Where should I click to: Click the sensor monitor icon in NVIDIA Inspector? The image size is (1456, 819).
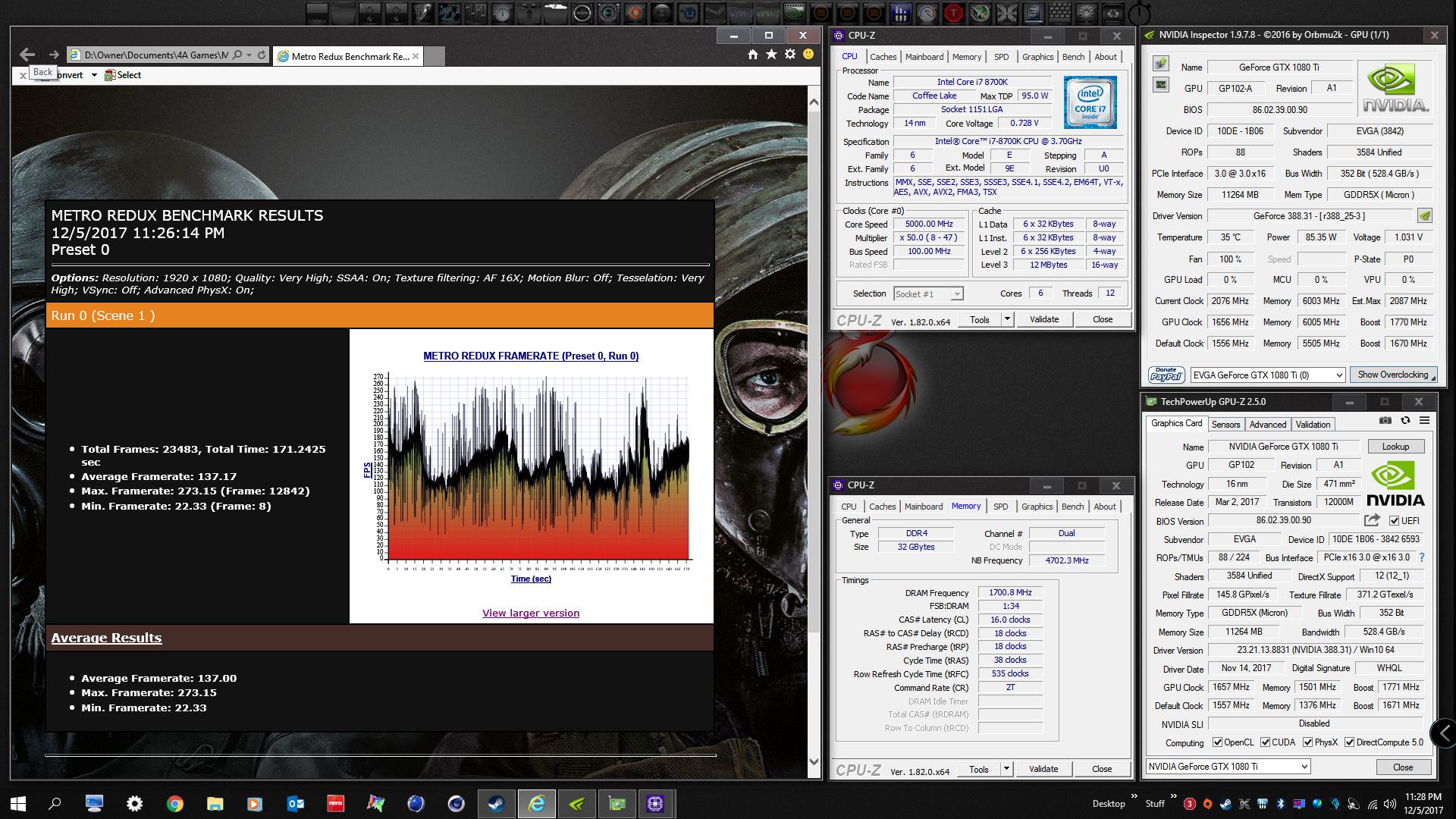(x=1161, y=85)
